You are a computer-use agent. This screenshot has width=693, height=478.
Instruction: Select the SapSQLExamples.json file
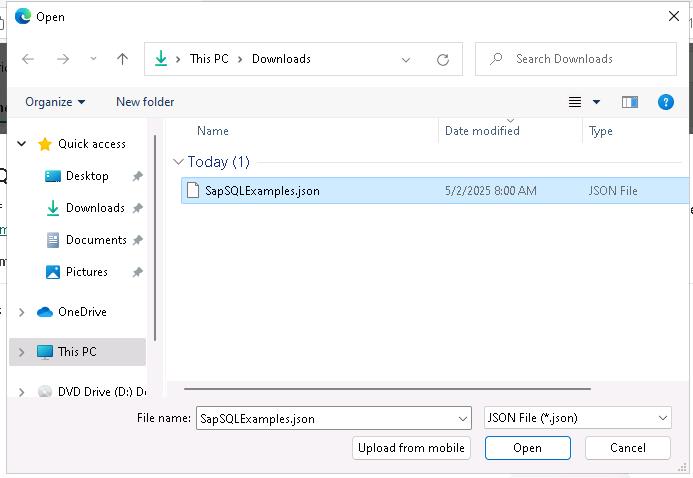[x=262, y=191]
